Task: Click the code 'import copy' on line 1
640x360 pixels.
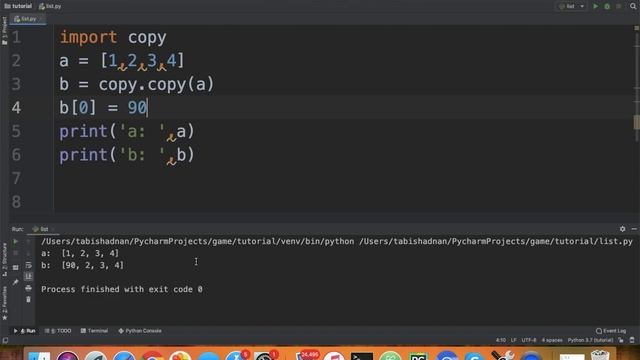Action: click(x=113, y=38)
